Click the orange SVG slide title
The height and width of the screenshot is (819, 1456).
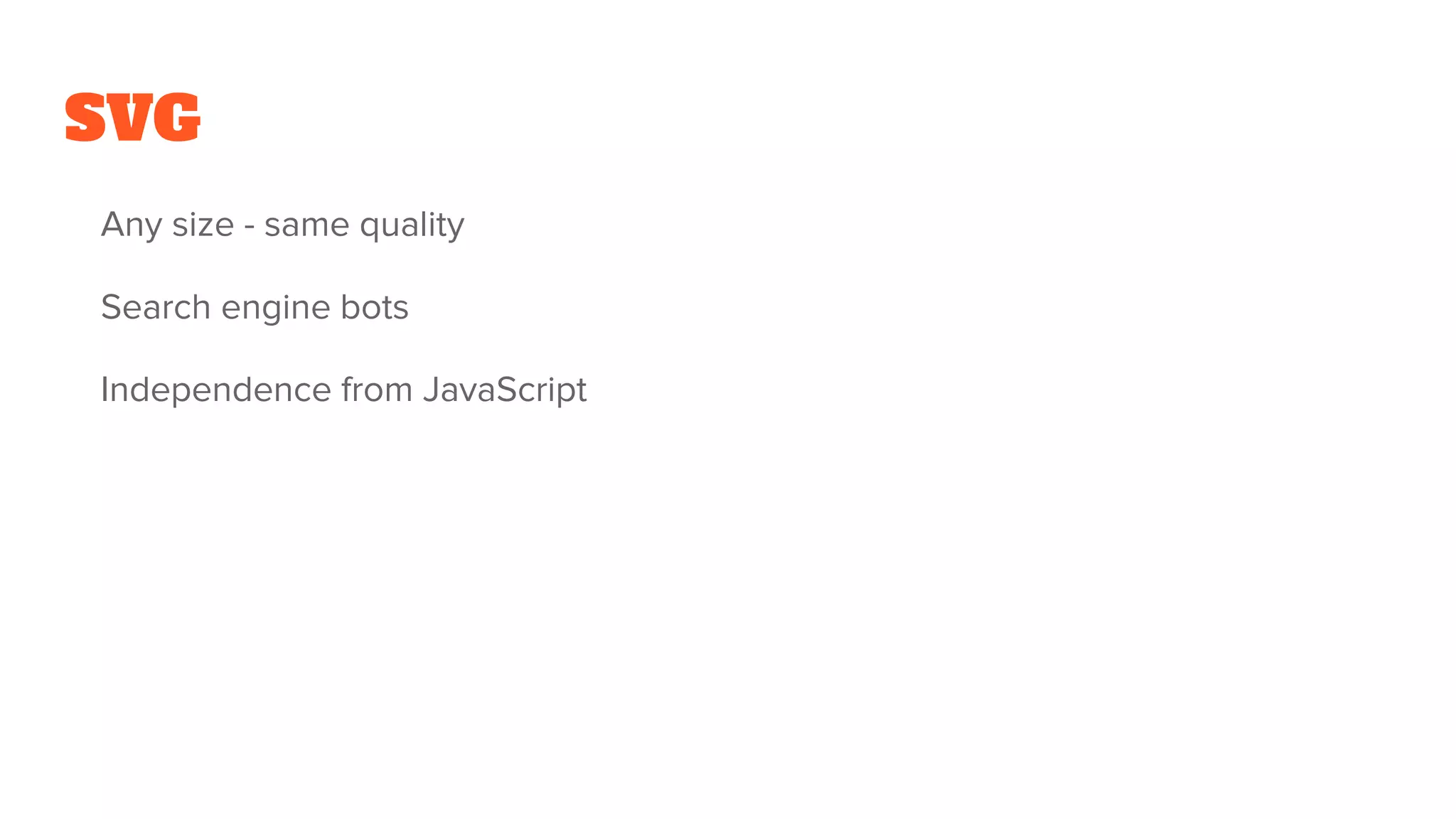[x=133, y=117]
